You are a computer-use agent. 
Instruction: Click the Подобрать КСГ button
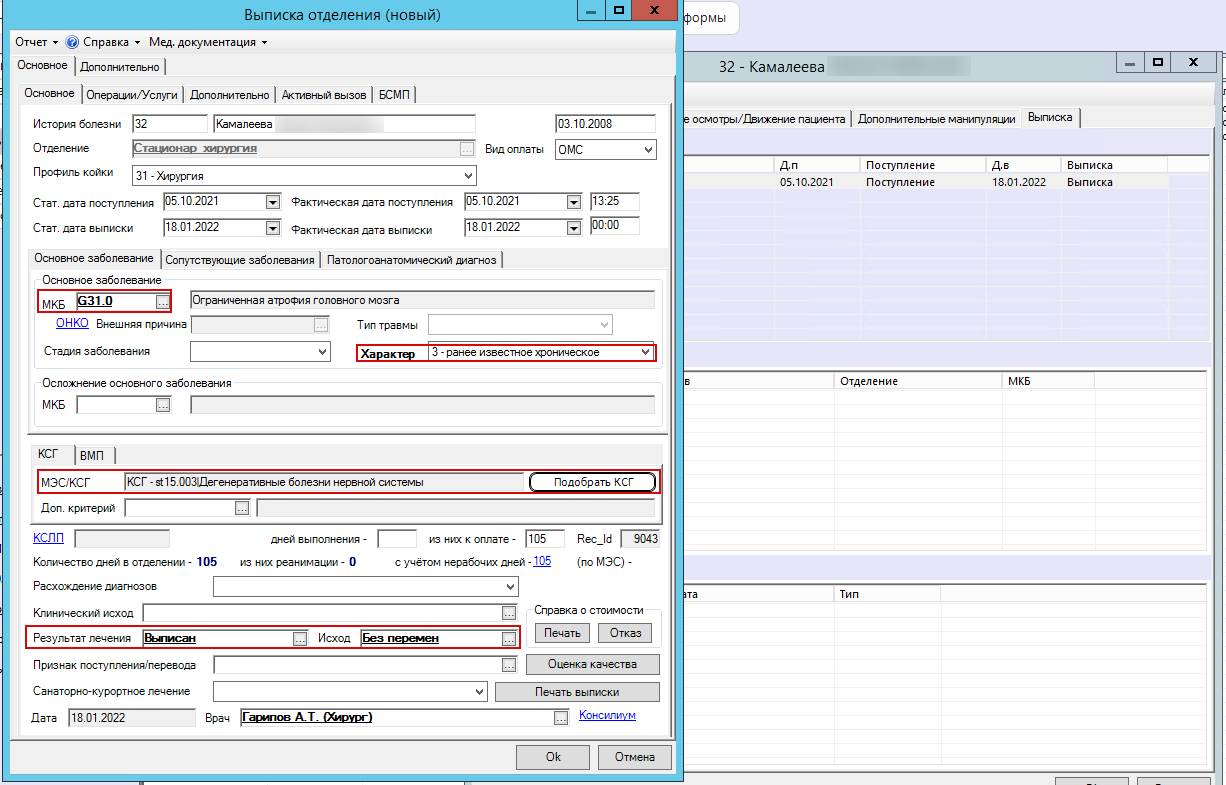coord(593,482)
